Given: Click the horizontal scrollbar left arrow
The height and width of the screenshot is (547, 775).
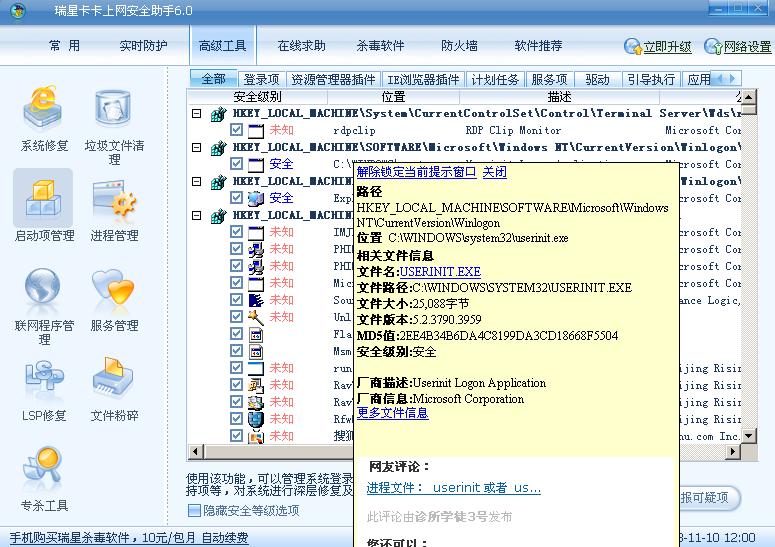Looking at the screenshot, I should (x=196, y=451).
